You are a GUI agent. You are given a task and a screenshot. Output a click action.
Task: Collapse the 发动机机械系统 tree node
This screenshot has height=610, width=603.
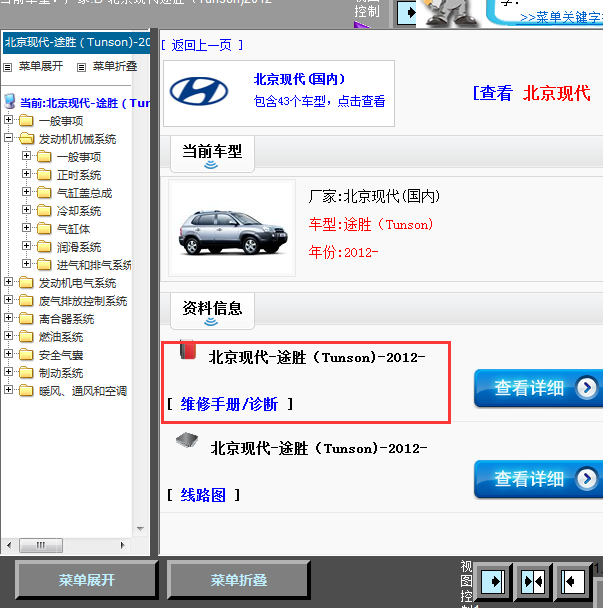(x=8, y=137)
